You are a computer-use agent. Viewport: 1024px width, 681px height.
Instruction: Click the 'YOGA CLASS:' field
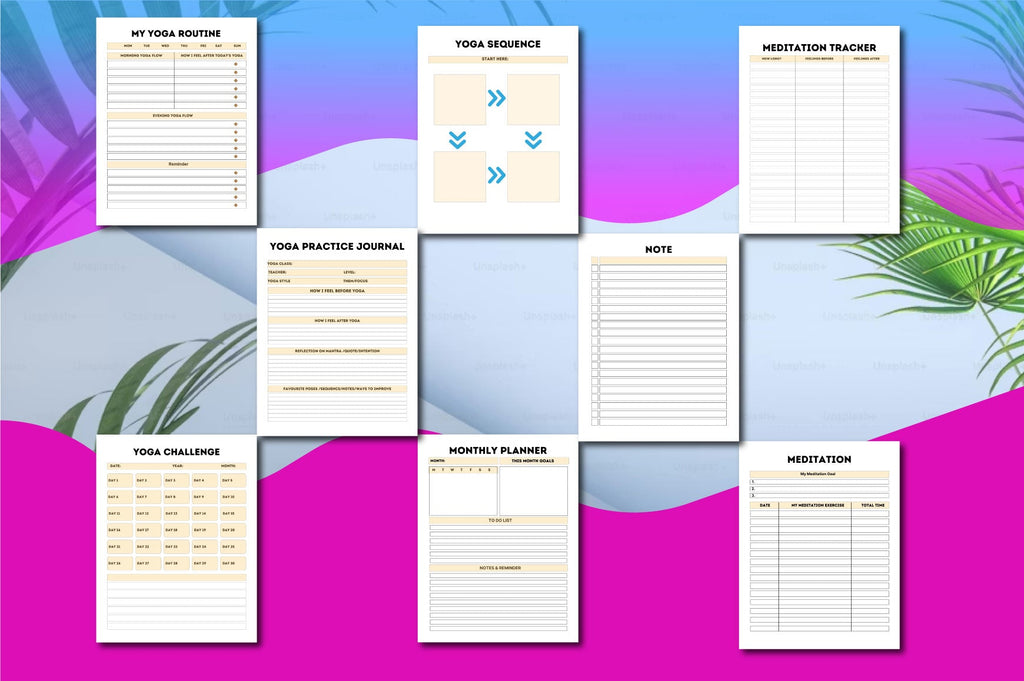[337, 264]
